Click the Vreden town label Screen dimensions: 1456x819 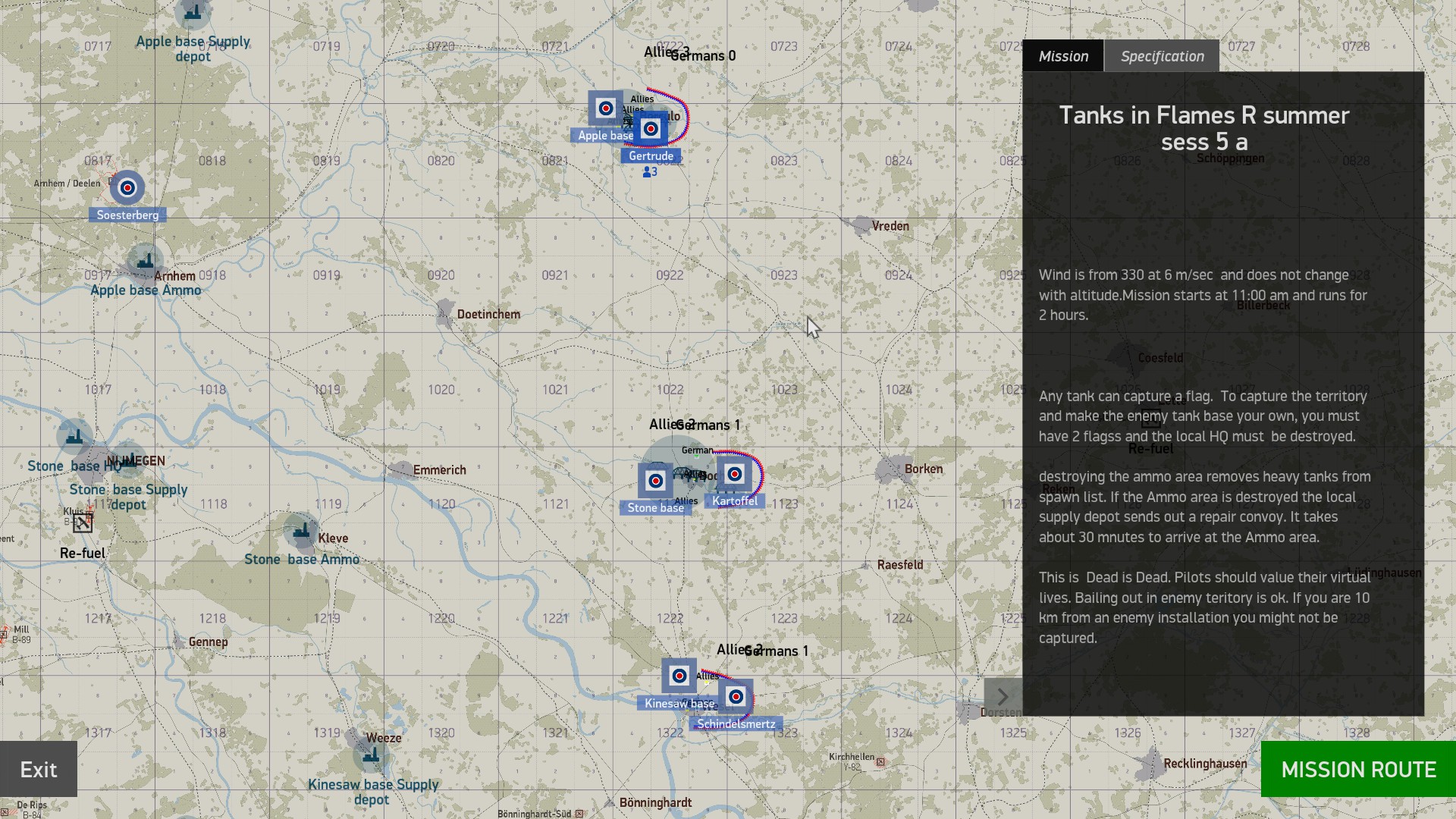coord(890,226)
